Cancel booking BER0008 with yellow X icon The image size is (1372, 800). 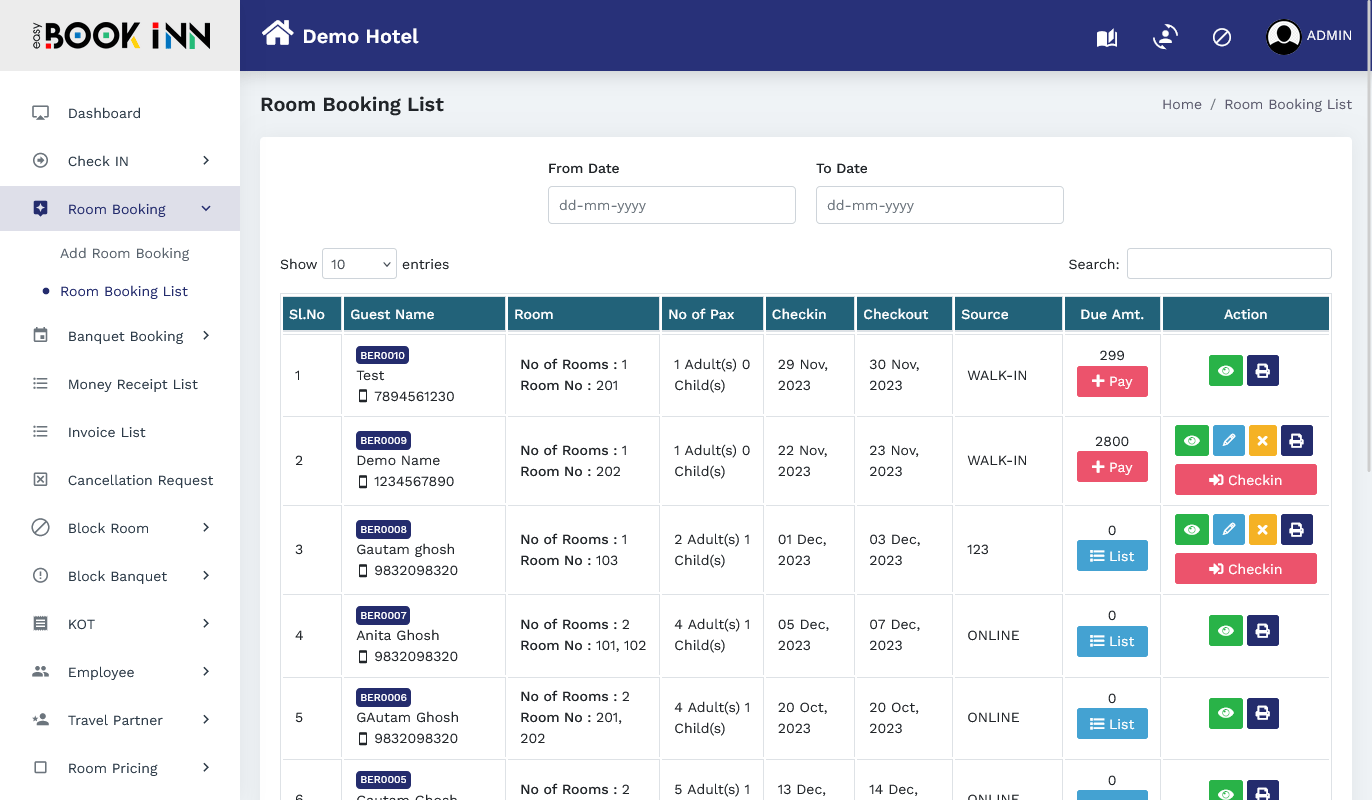(x=1262, y=530)
